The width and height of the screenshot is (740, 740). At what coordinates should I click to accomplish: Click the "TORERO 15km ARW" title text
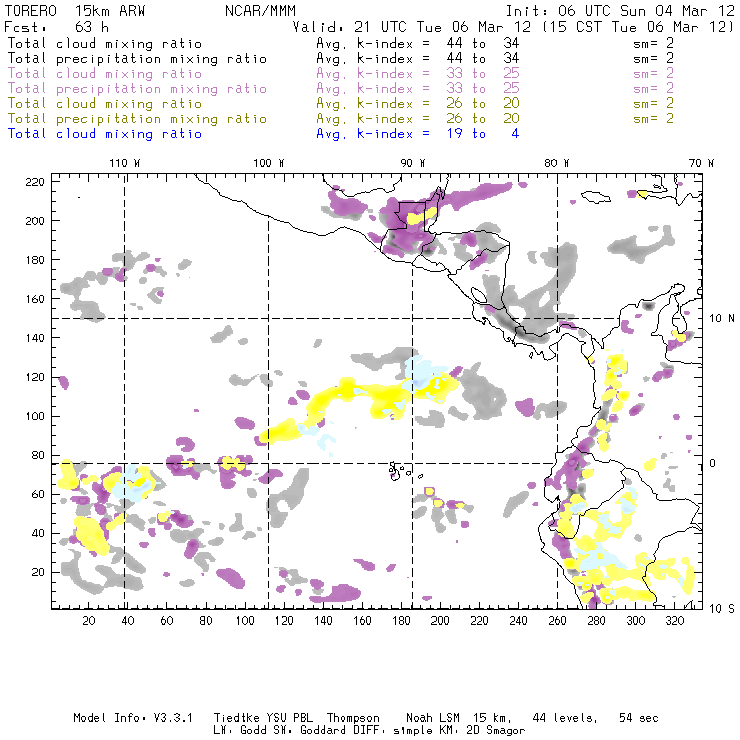[75, 11]
